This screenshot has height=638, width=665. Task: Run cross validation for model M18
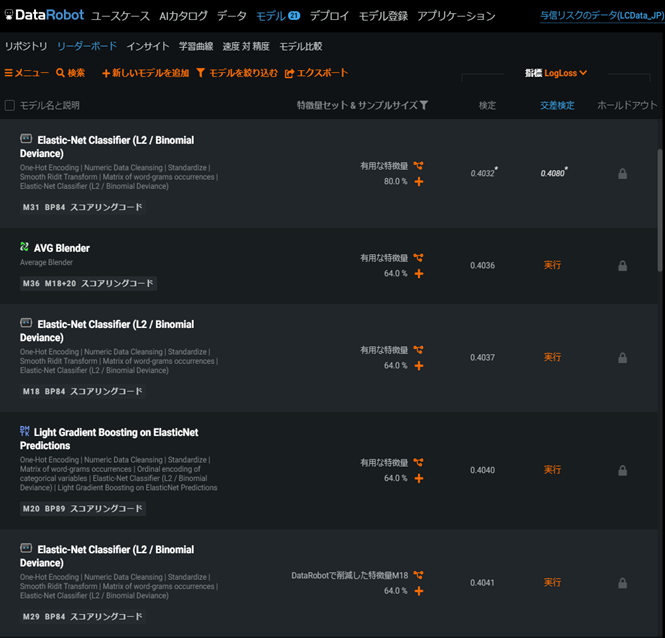pyautogui.click(x=552, y=357)
